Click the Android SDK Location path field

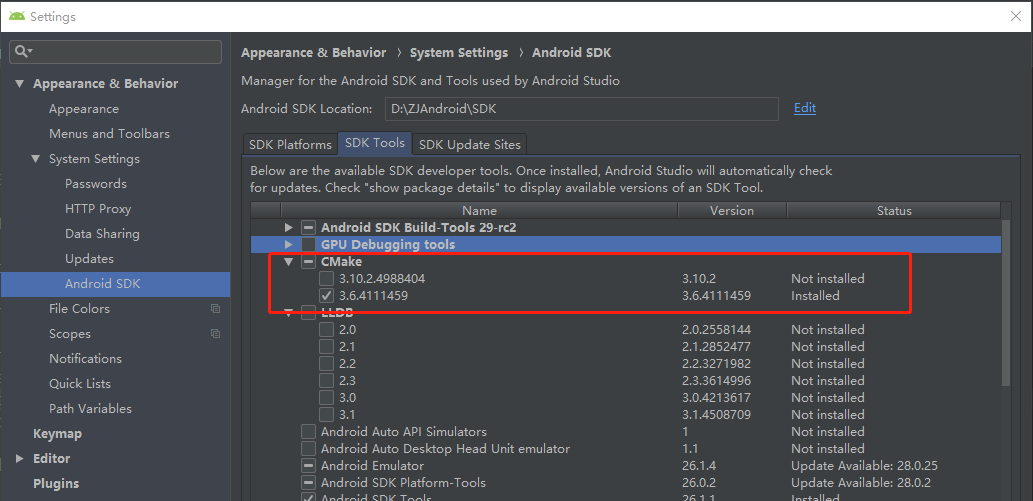tap(582, 109)
